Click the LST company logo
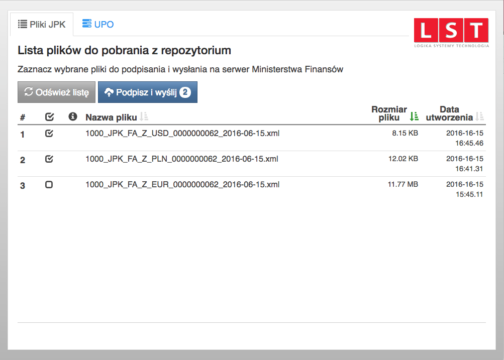This screenshot has width=504, height=360. click(451, 32)
